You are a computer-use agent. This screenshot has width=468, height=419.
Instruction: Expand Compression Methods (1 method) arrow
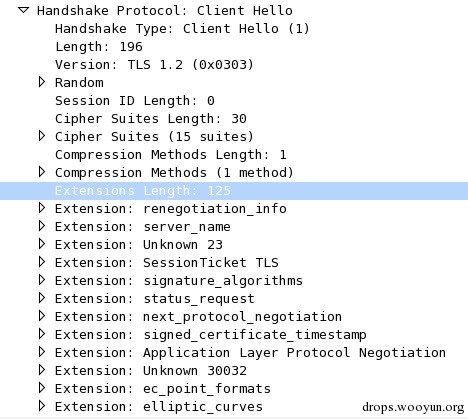pyautogui.click(x=42, y=172)
